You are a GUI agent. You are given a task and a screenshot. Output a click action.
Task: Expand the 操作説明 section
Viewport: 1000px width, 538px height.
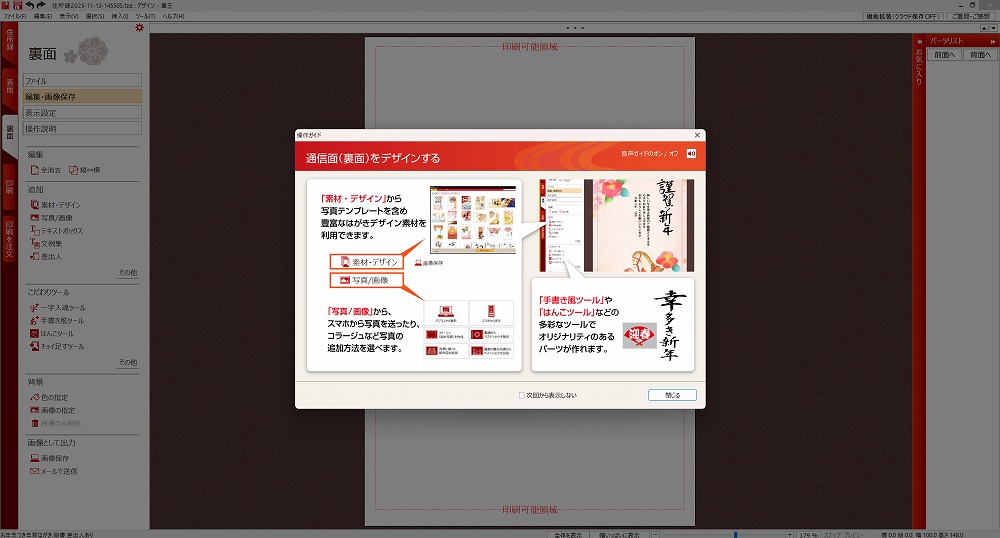[x=83, y=129]
